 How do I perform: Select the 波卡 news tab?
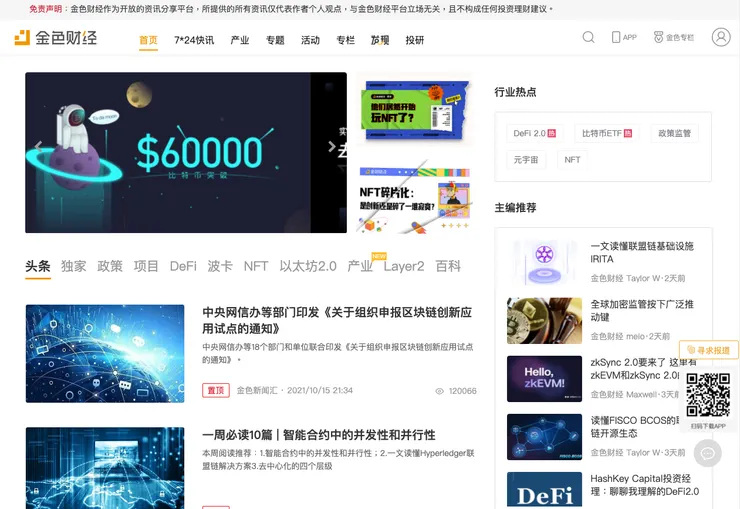coord(220,266)
